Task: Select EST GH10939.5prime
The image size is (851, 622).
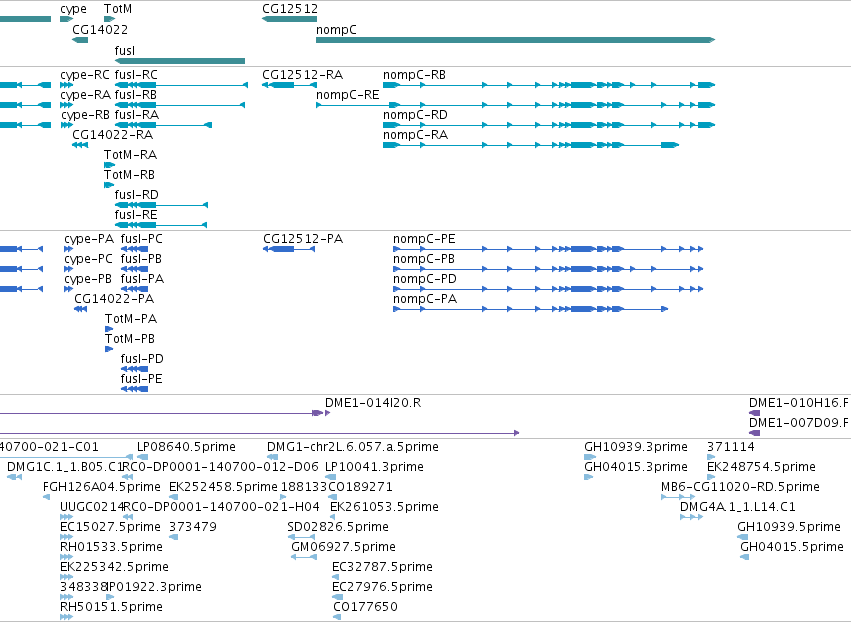Action: pos(742,537)
